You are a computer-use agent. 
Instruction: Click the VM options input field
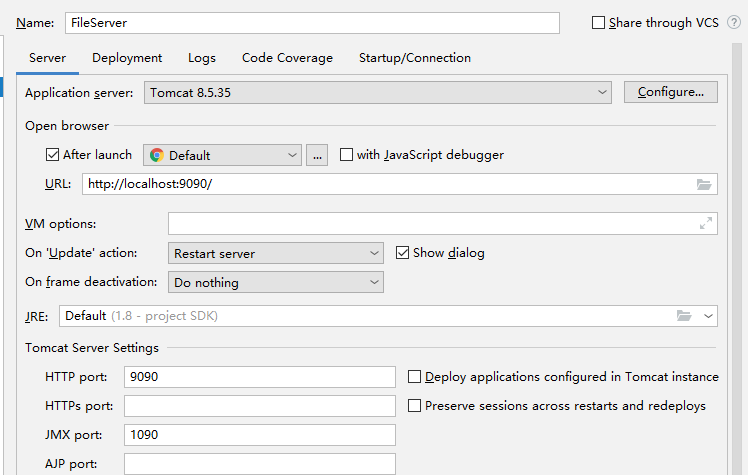coord(443,224)
